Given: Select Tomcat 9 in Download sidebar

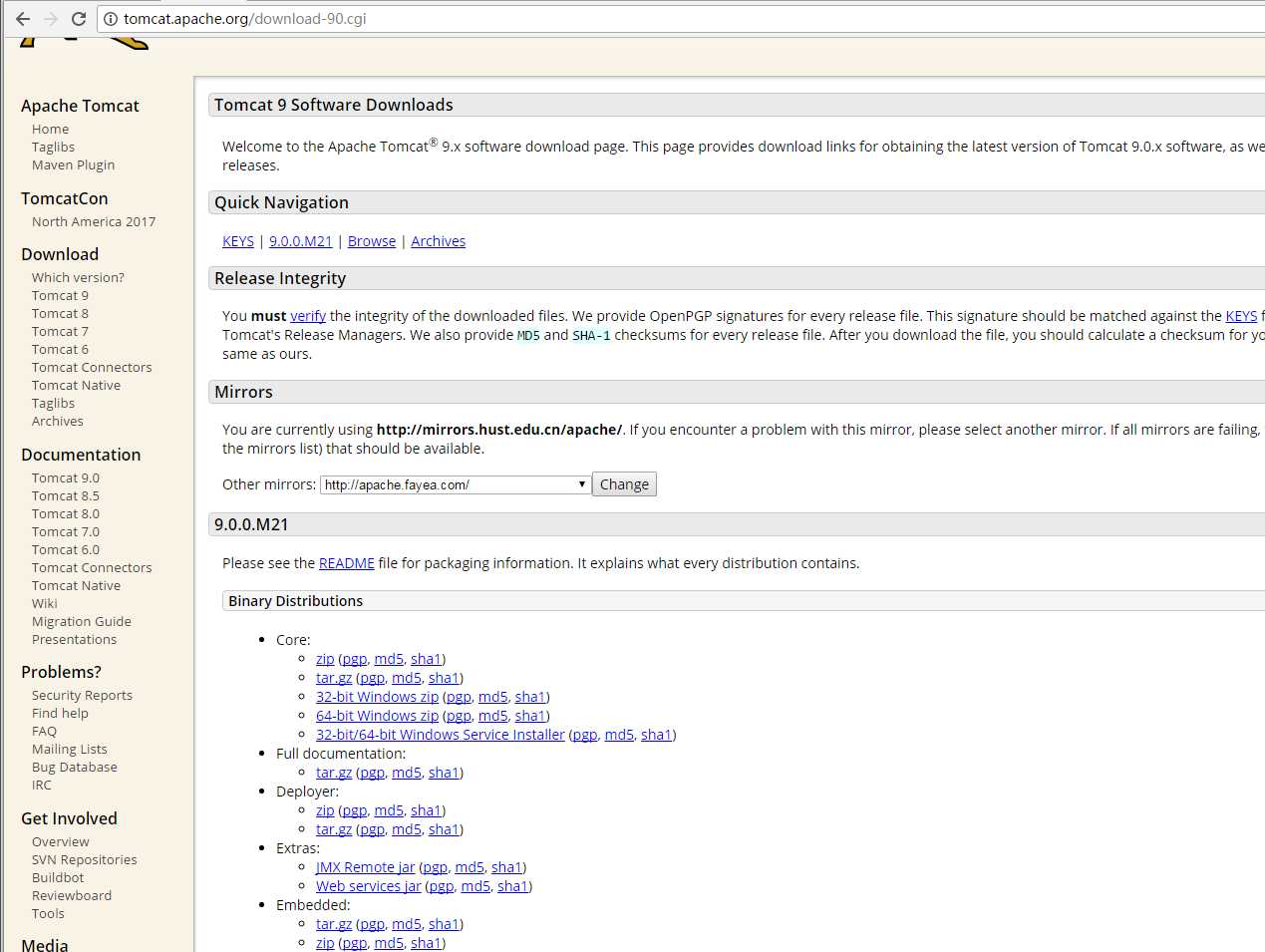Looking at the screenshot, I should coord(60,296).
